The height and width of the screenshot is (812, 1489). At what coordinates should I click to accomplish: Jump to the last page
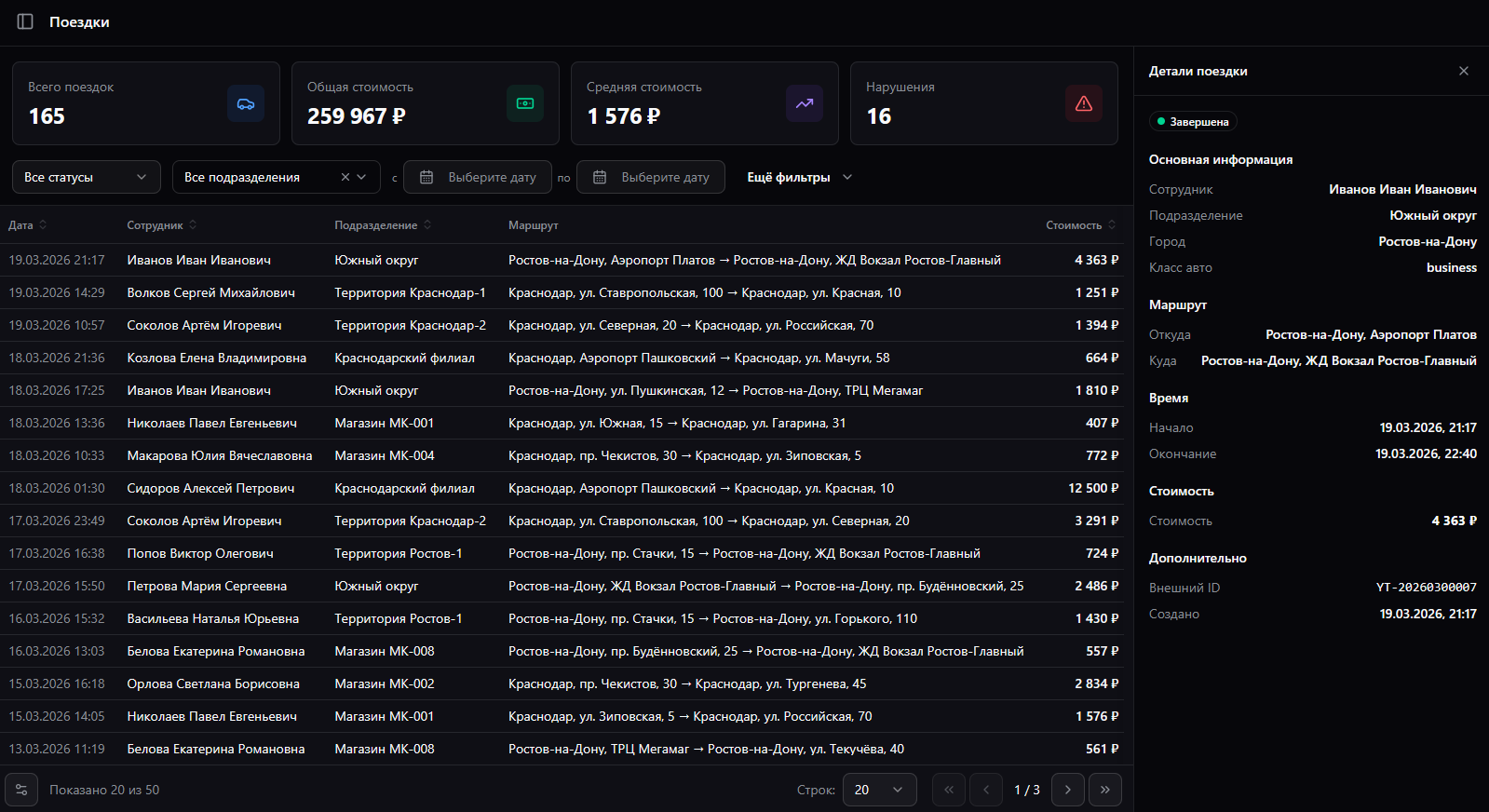click(x=1105, y=790)
